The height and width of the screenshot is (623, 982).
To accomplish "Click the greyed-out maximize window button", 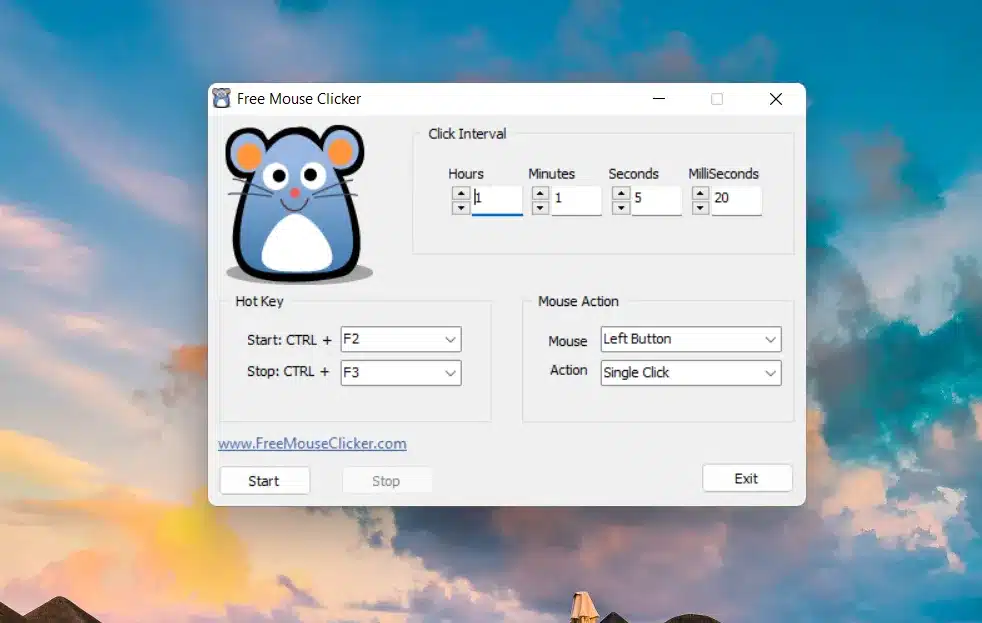I will click(717, 99).
